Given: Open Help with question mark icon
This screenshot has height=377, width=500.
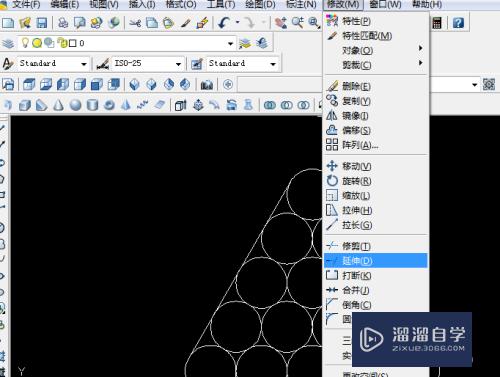Looking at the screenshot, I should [458, 23].
